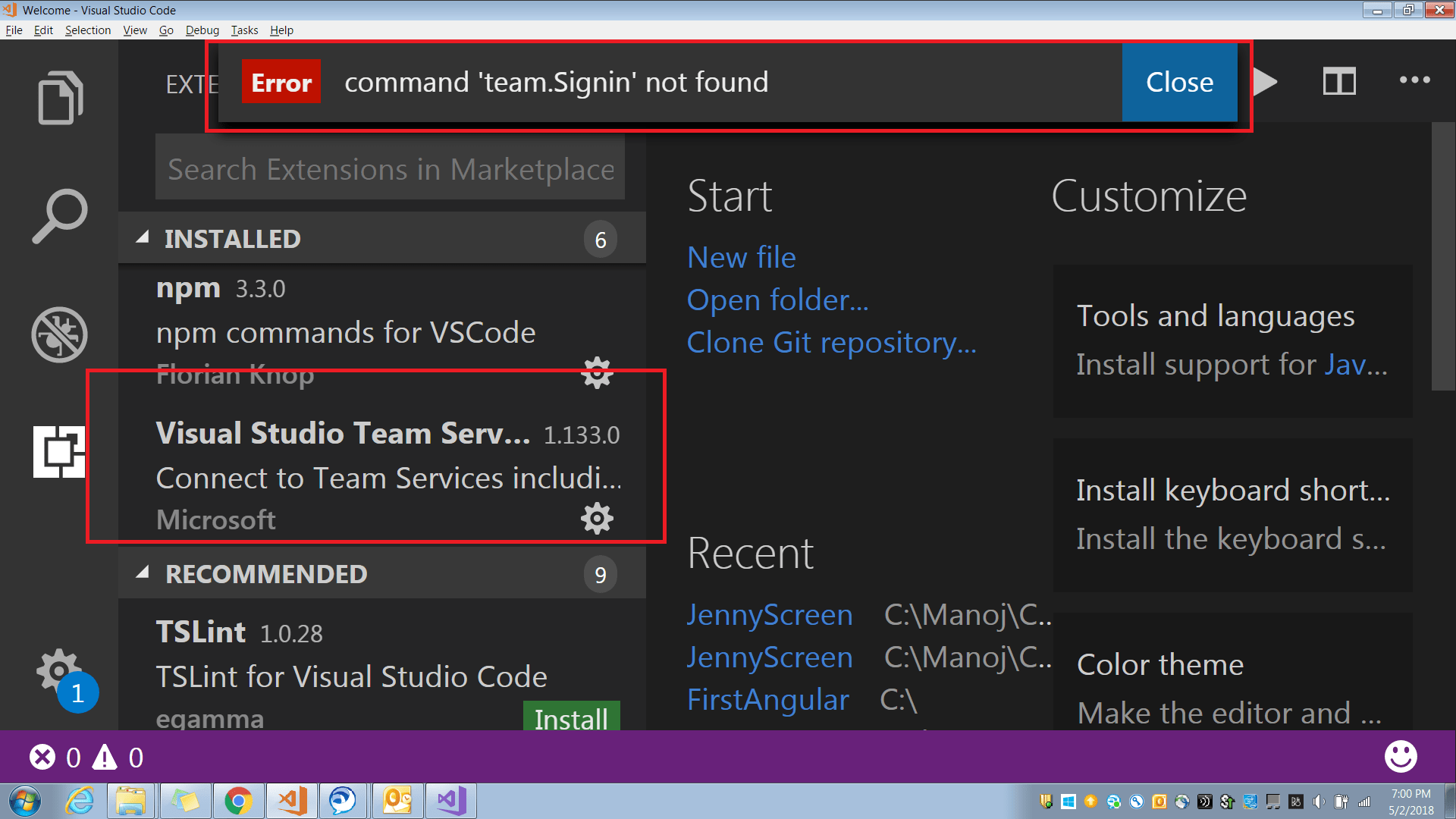1456x819 pixels.
Task: Open the Explorer view in the activity bar
Action: [59, 97]
